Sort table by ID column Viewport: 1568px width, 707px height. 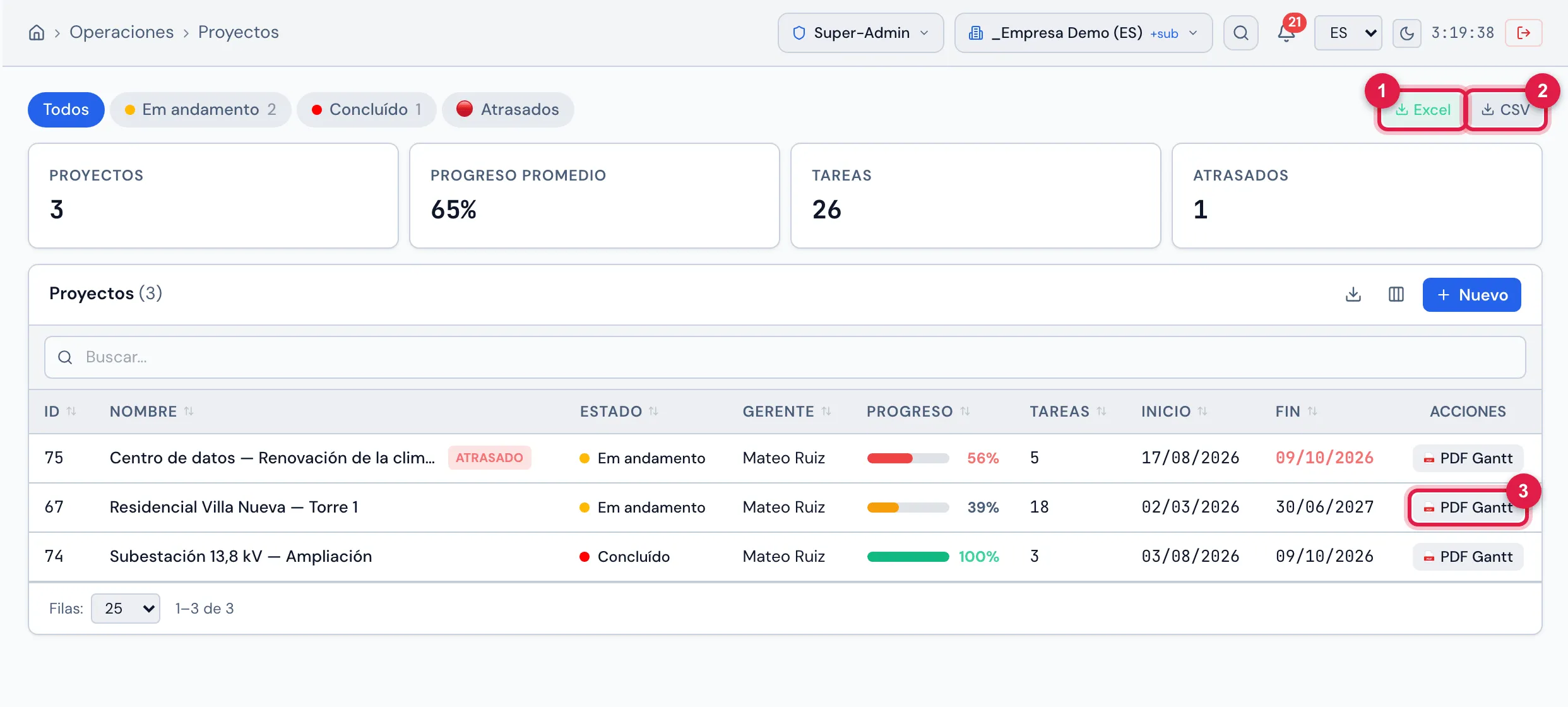[60, 412]
